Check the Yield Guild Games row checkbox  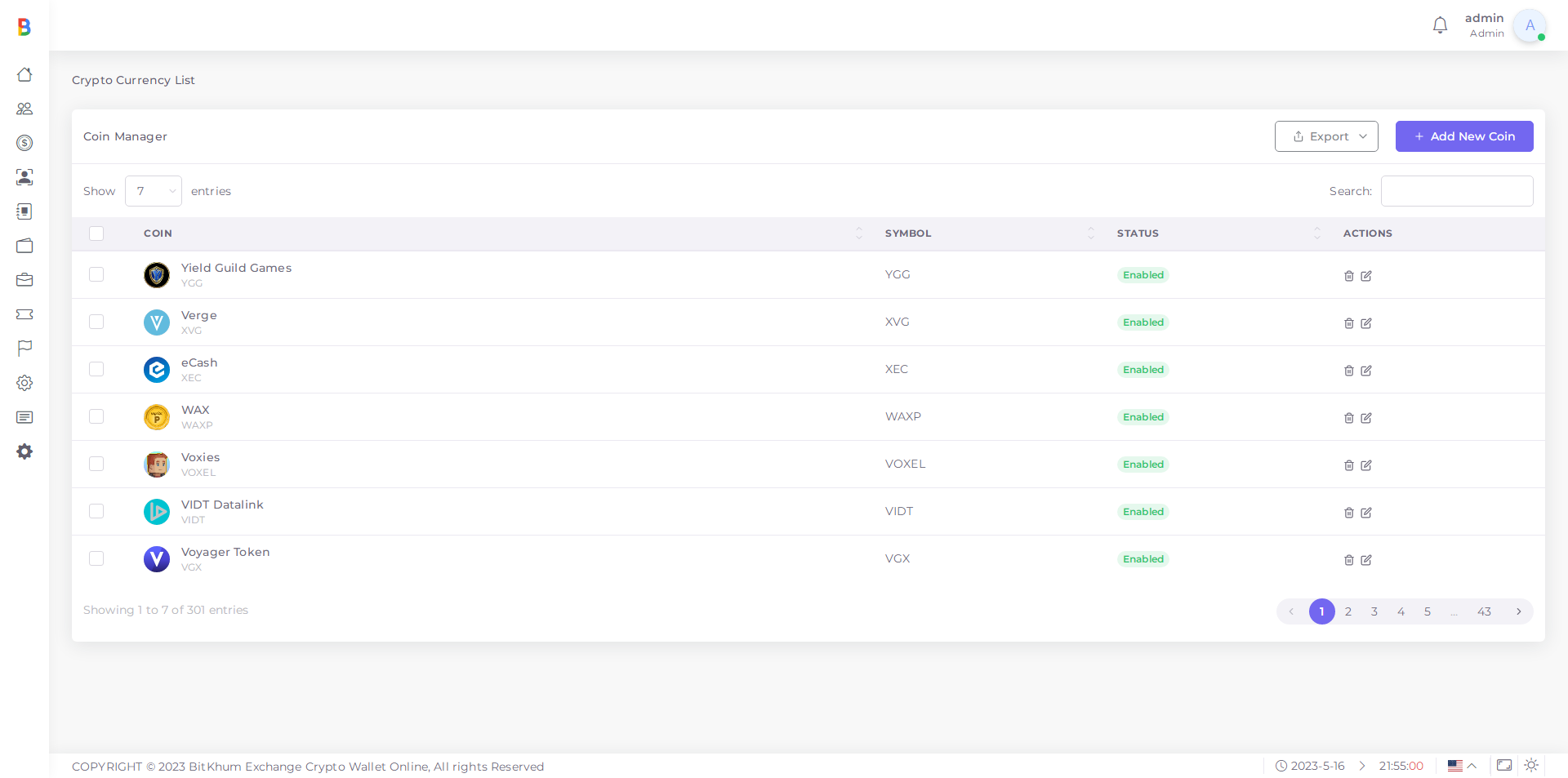coord(96,274)
